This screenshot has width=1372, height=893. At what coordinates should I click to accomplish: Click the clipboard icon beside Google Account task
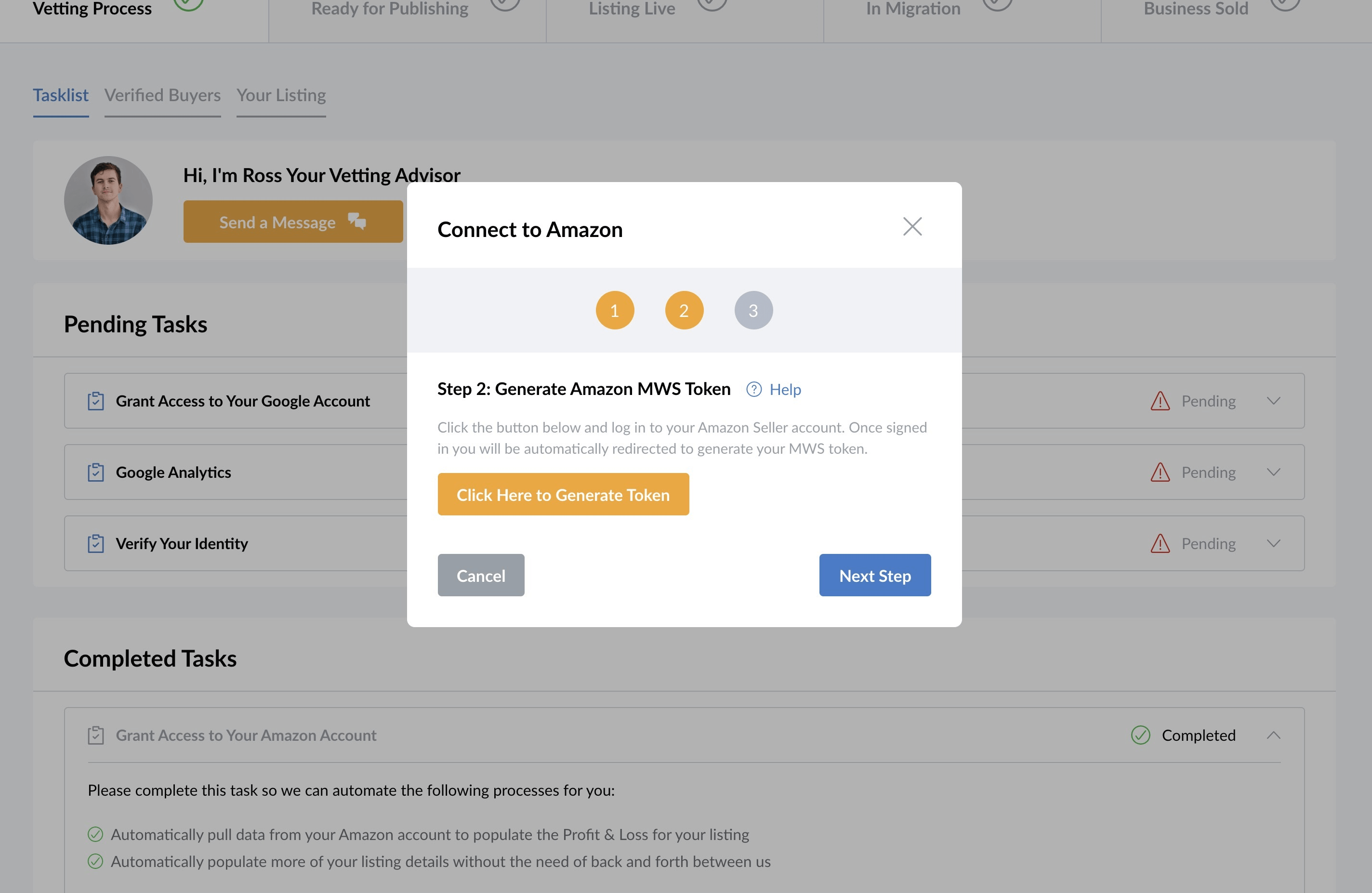point(96,401)
